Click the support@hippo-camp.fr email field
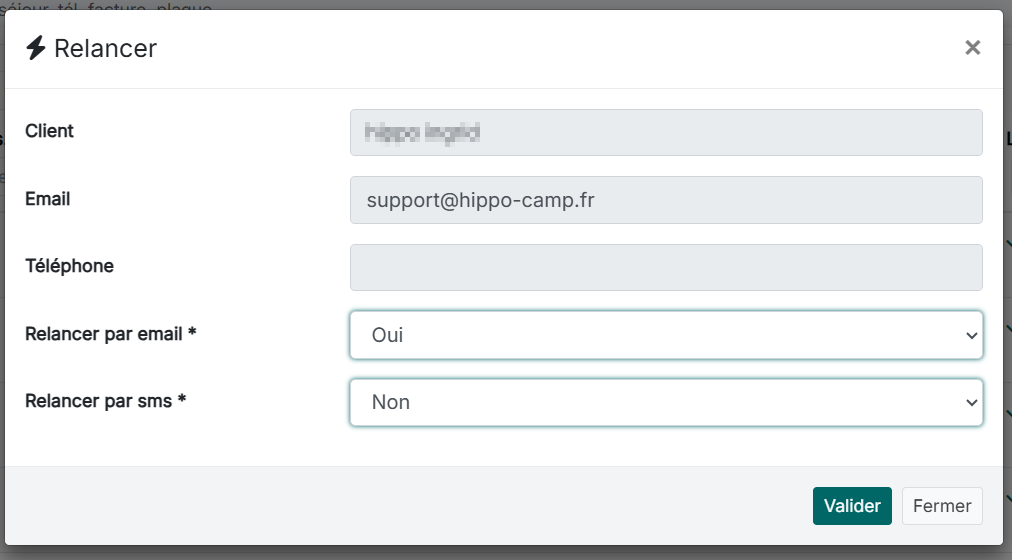The image size is (1012, 560). [666, 200]
